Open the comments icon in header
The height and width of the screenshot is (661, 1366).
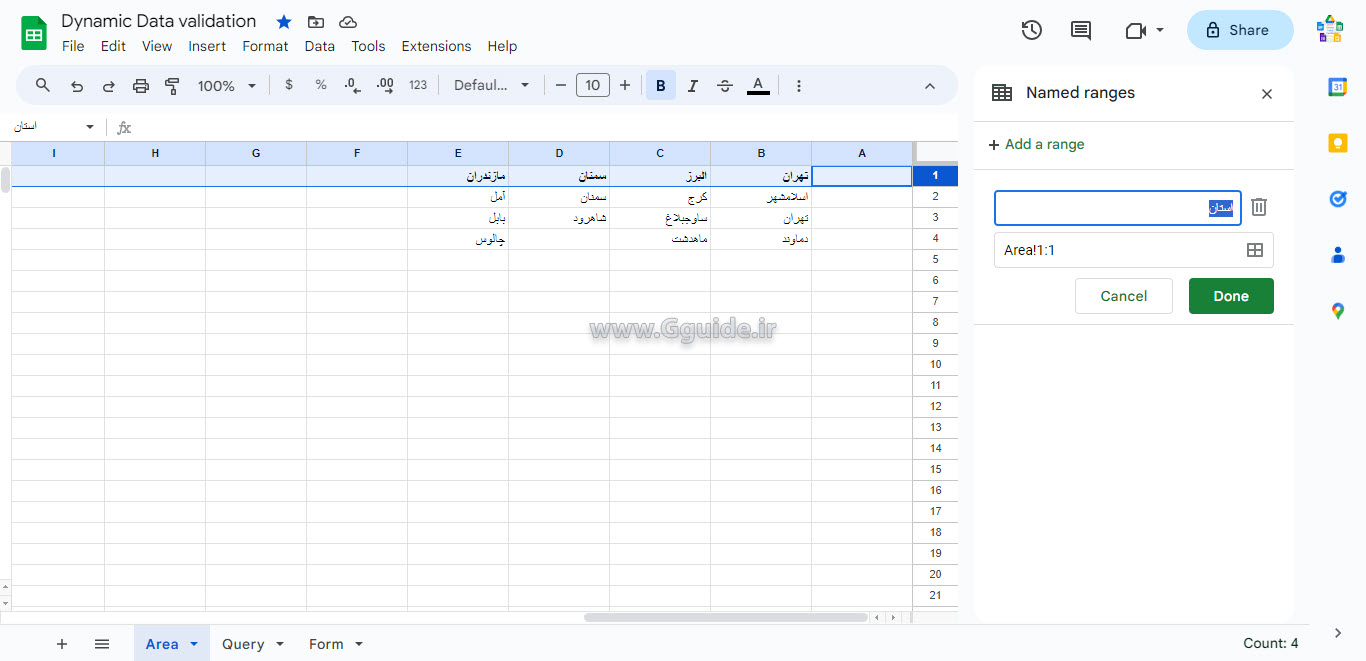coord(1081,30)
